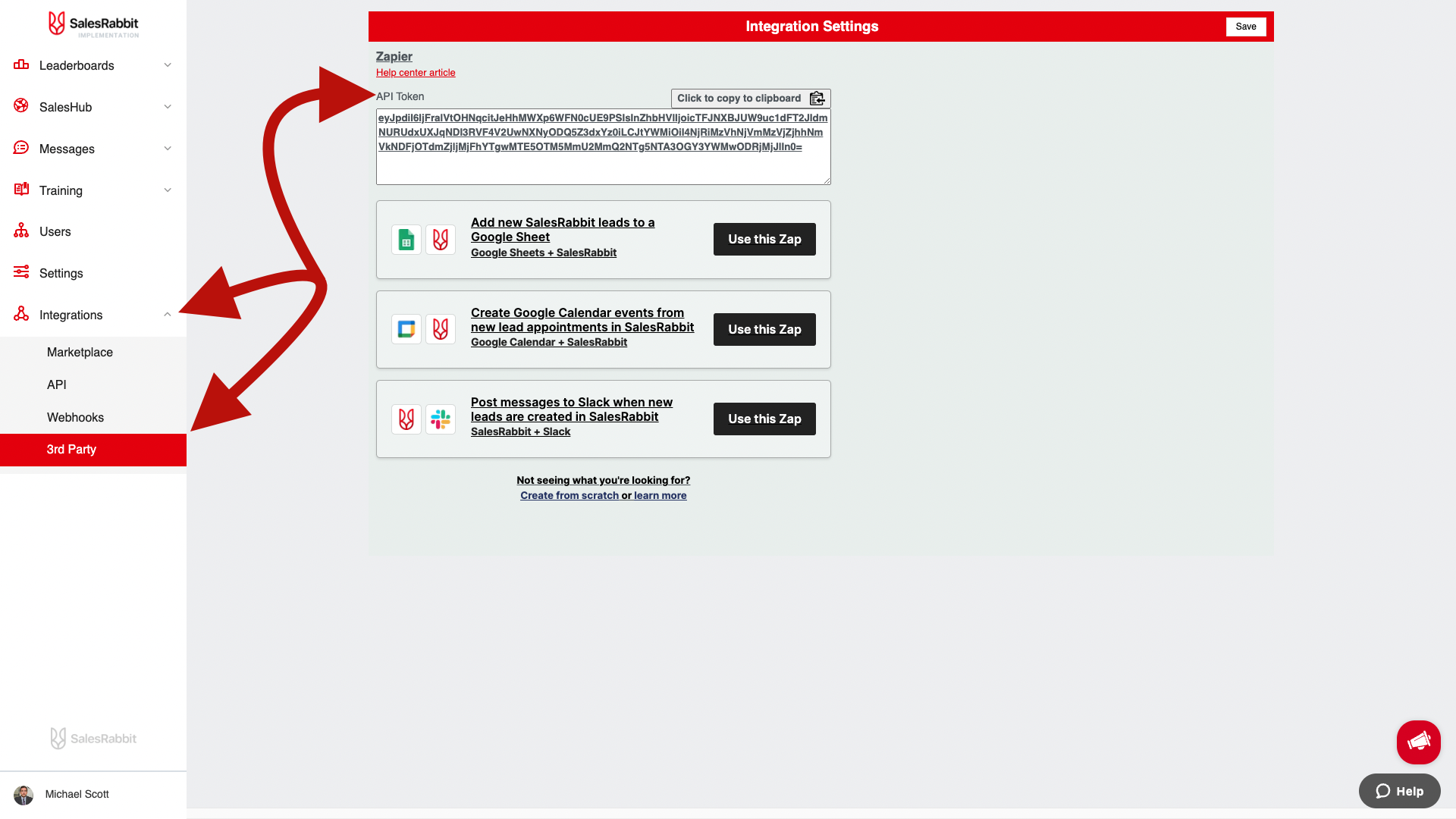Open 'Add new SalesRabbit leads to a Google Sheet' link

[563, 230]
